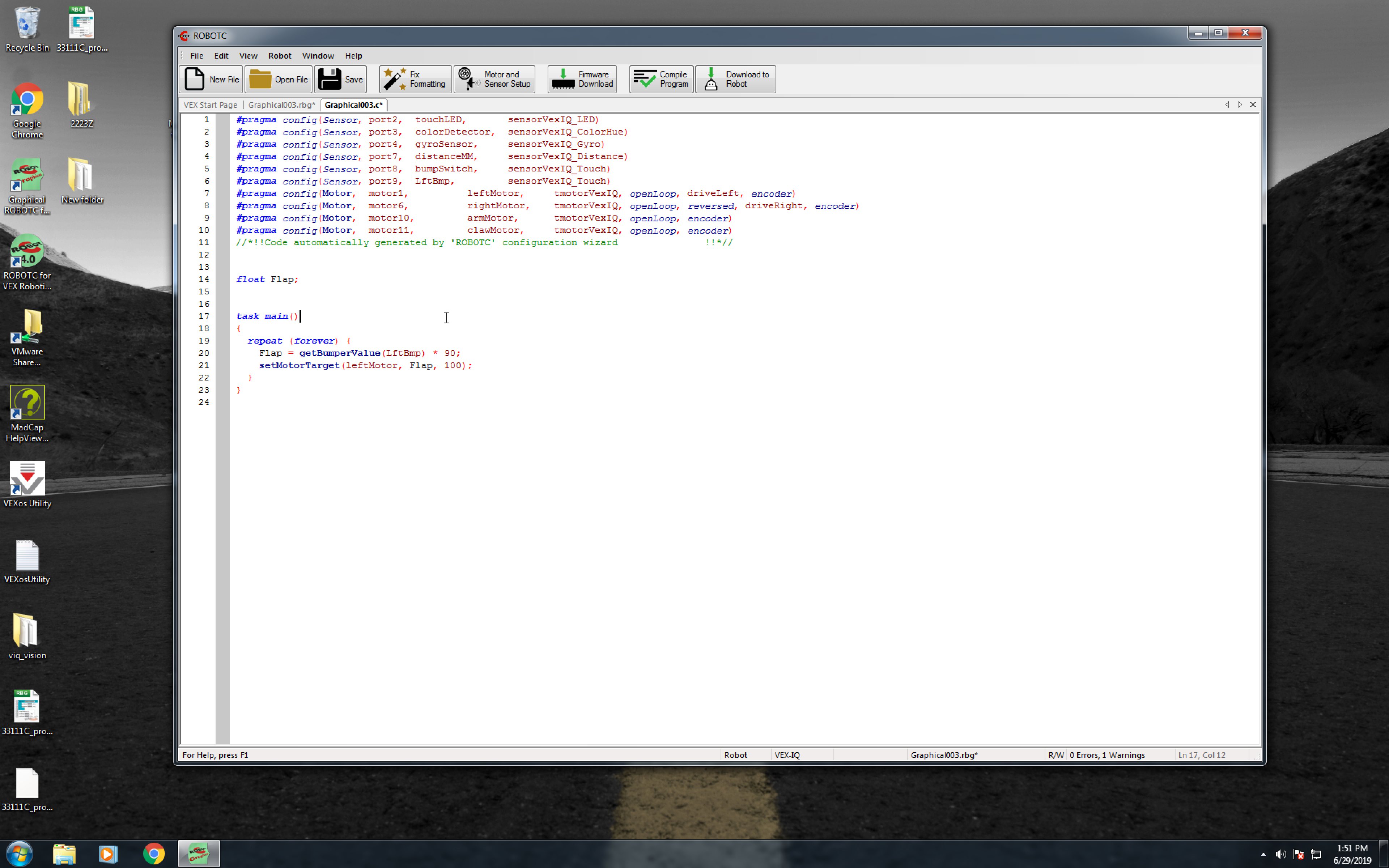Image resolution: width=1389 pixels, height=868 pixels.
Task: Click the touchLED pragma line
Action: 417,119
